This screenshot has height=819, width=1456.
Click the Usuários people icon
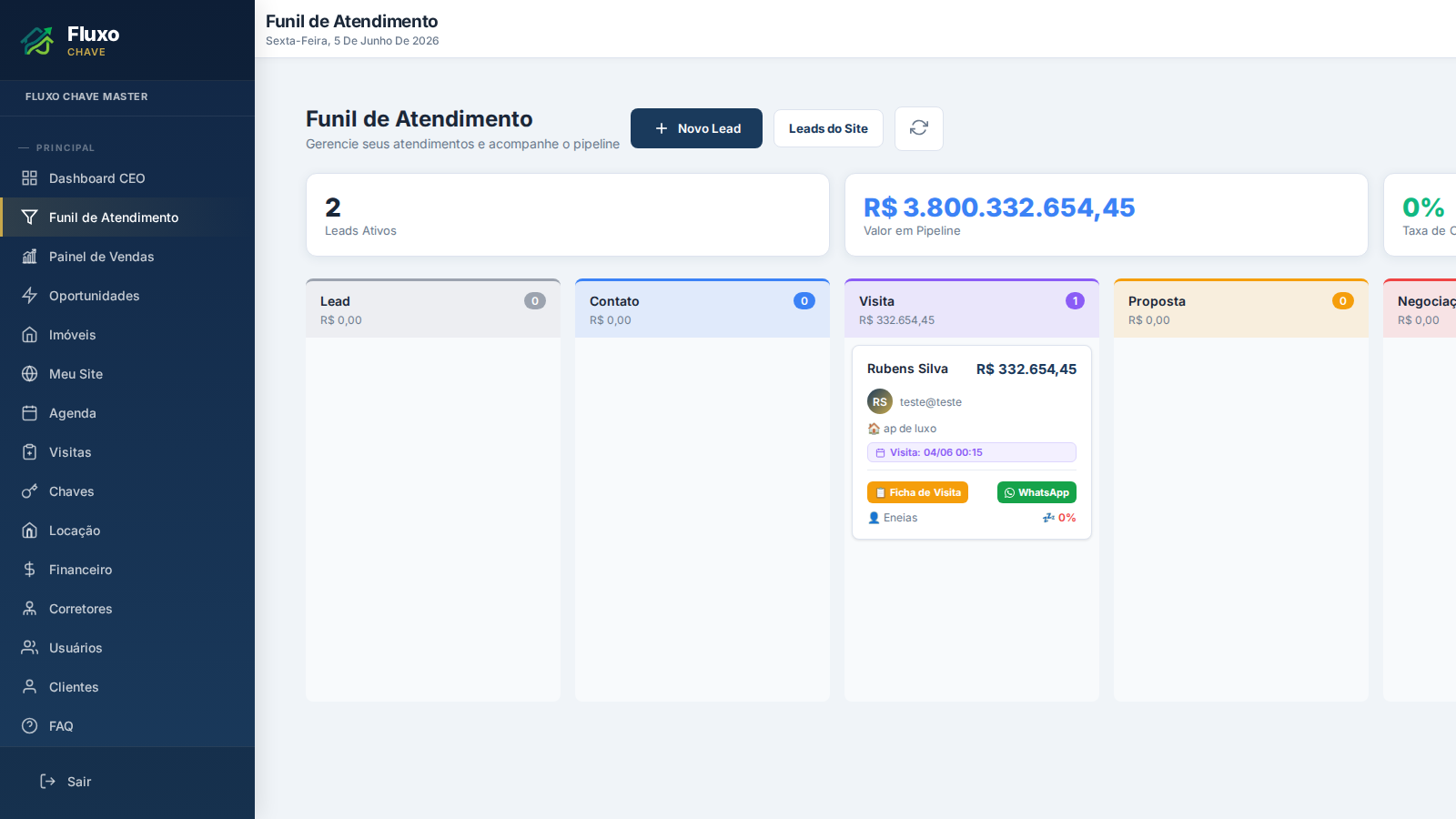click(x=30, y=648)
